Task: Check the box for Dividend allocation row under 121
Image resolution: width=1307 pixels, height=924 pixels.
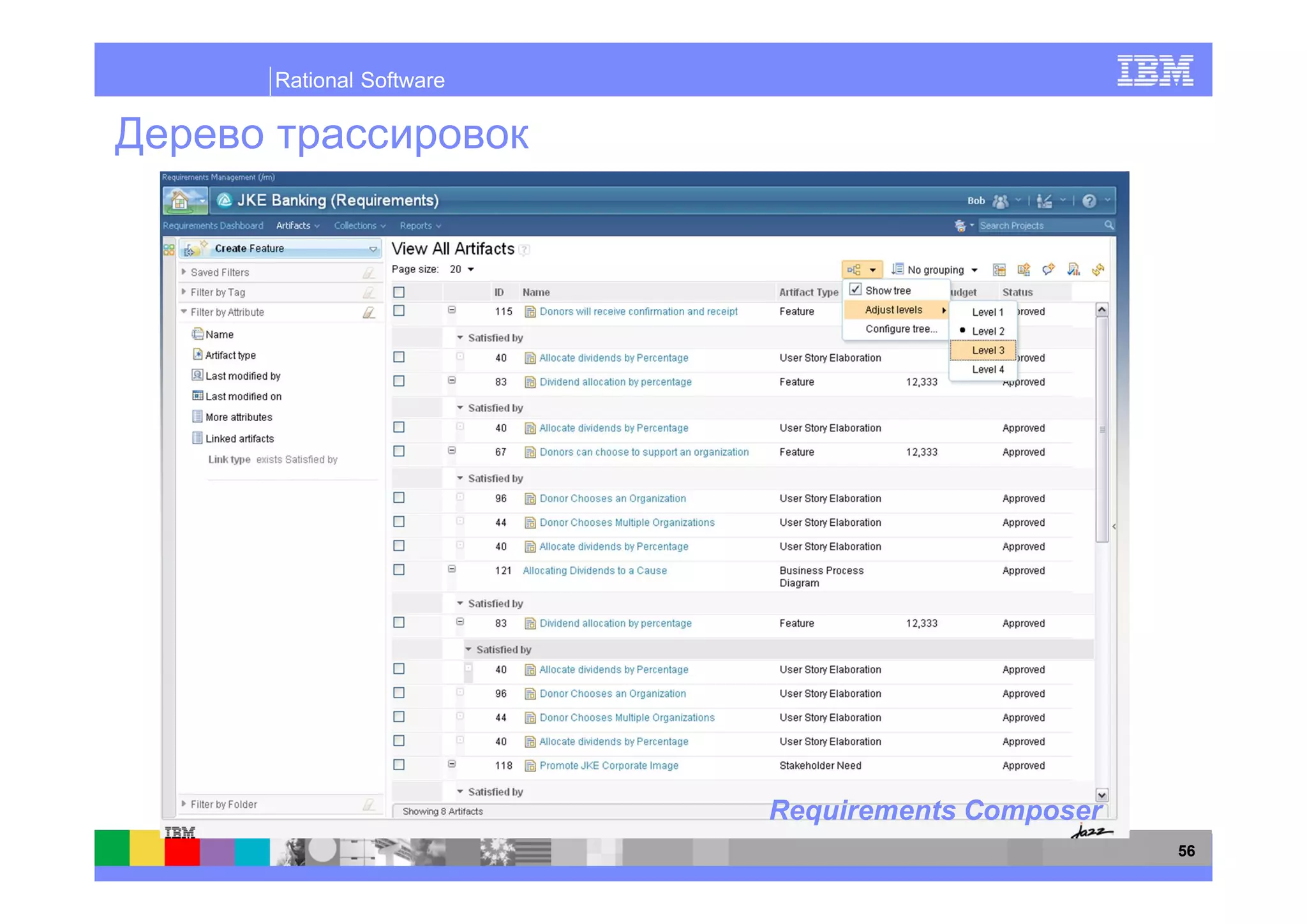Action: tap(399, 622)
